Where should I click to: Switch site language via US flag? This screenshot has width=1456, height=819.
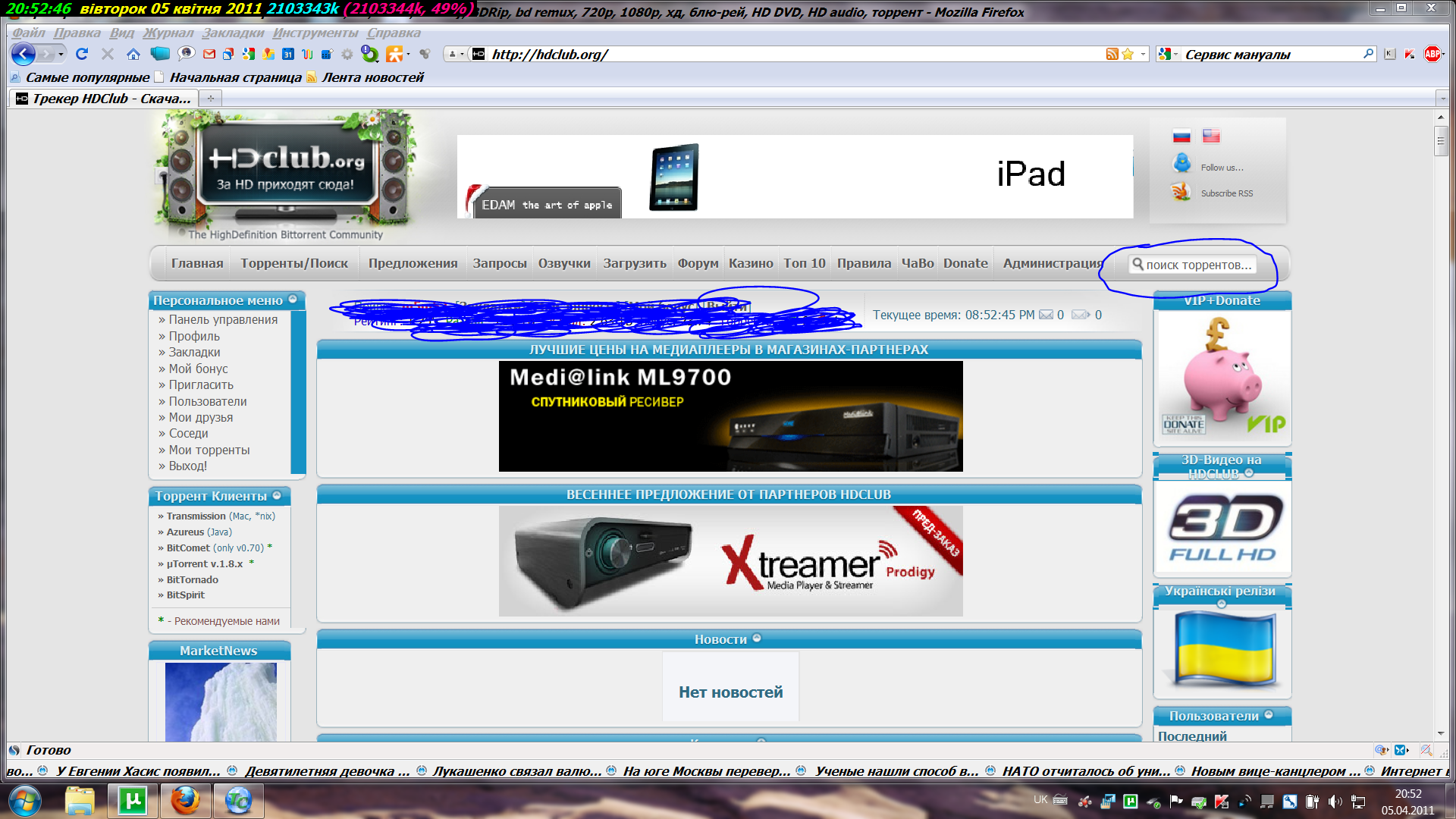tap(1211, 136)
